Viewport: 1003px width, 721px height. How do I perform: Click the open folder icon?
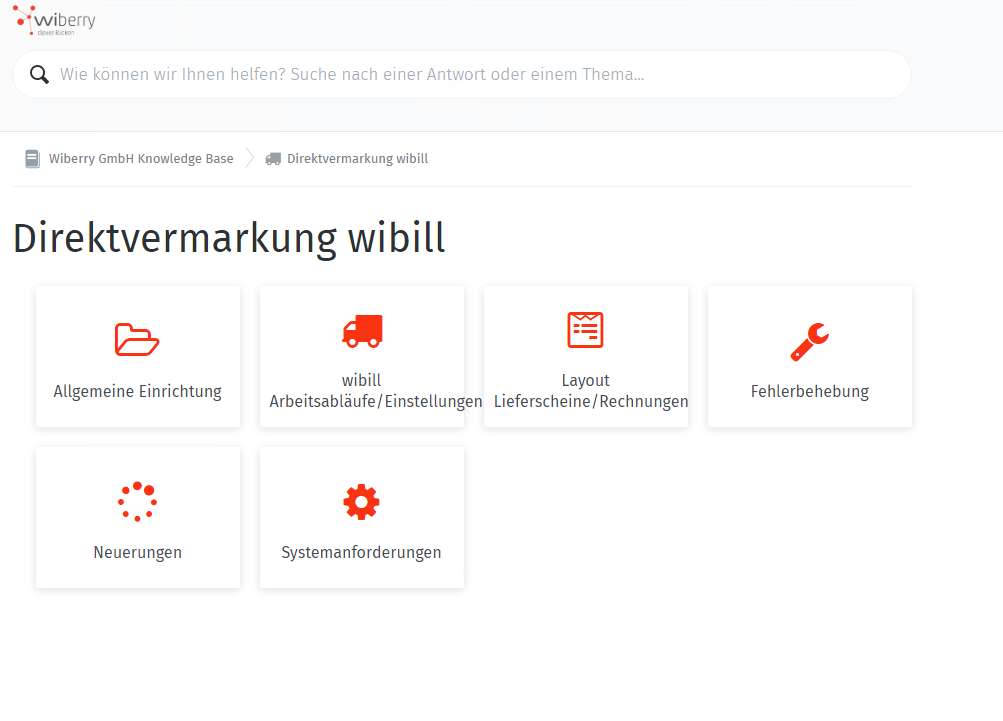tap(137, 339)
